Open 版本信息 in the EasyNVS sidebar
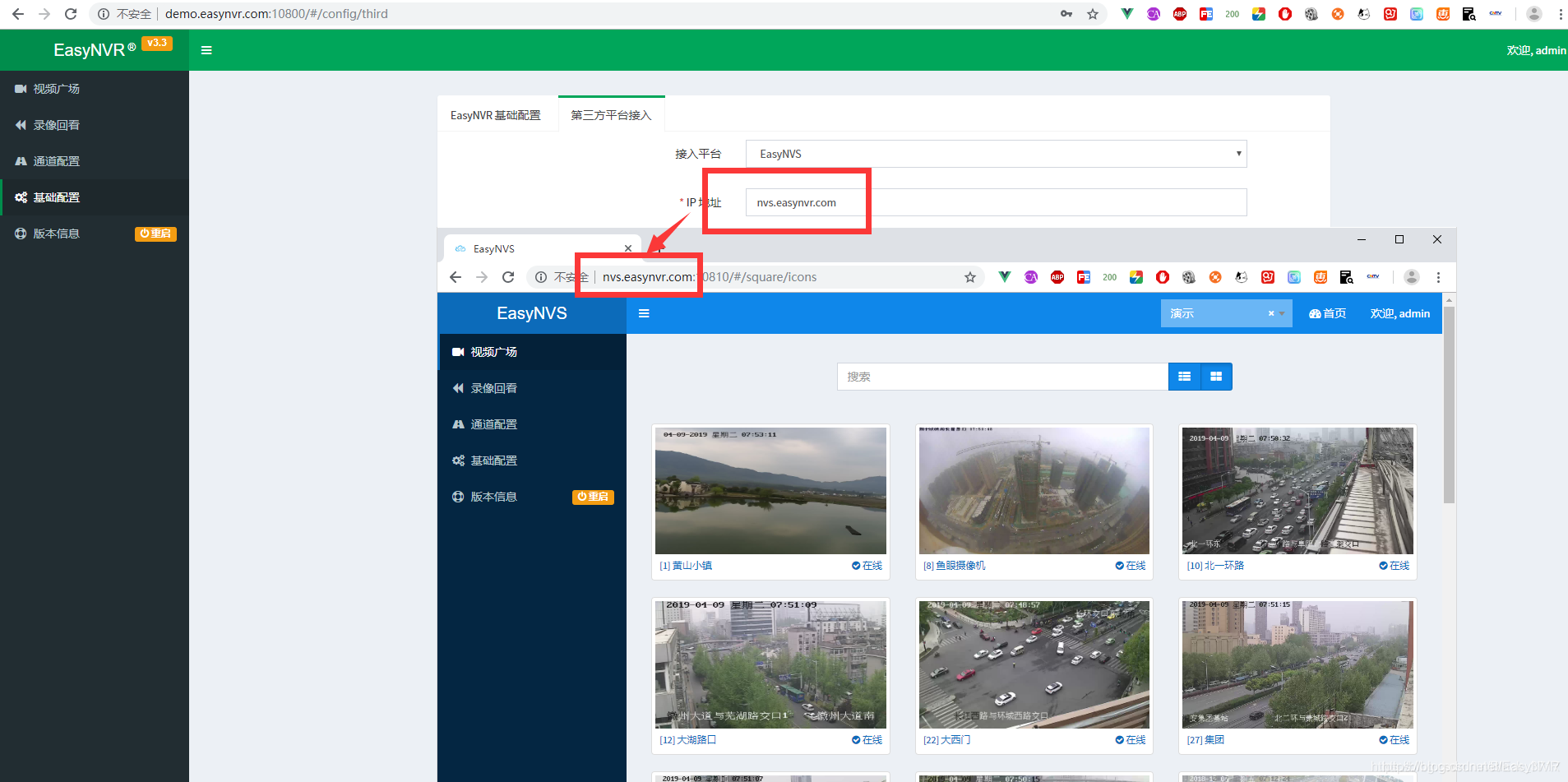The width and height of the screenshot is (1568, 782). tap(493, 497)
